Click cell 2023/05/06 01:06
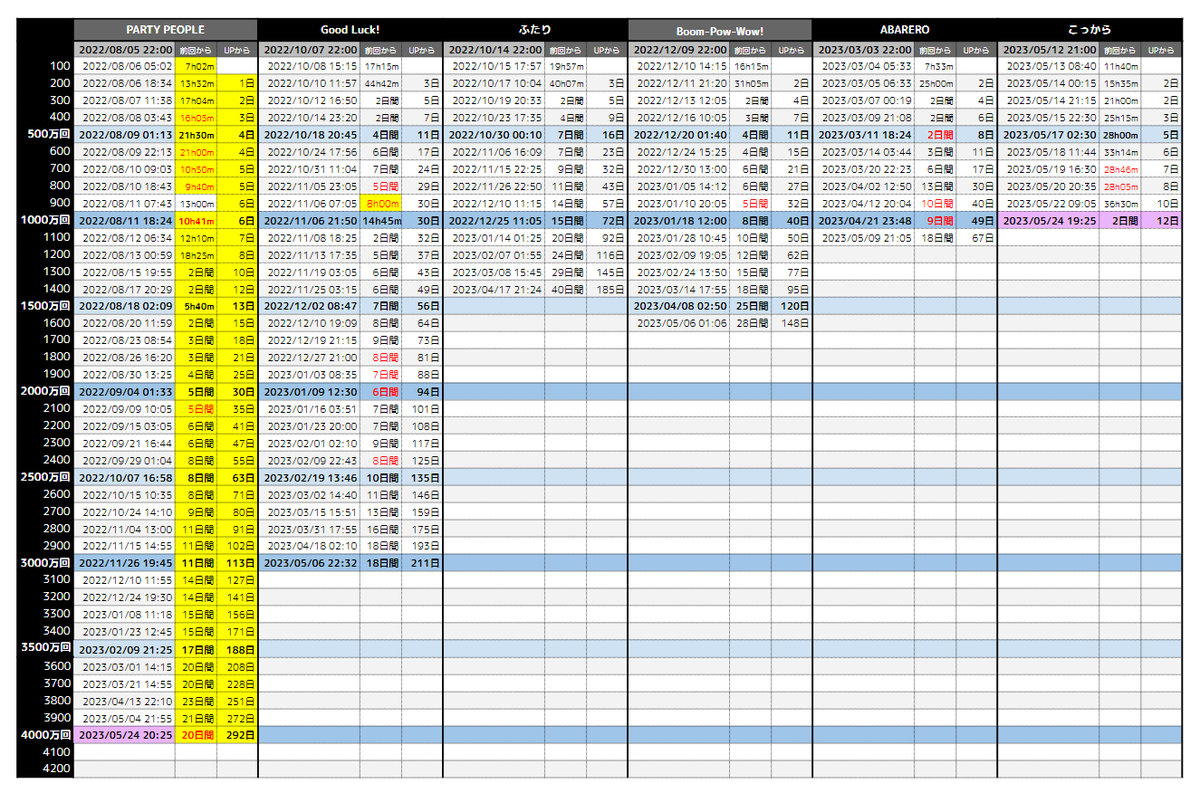This screenshot has width=1200, height=793. point(680,322)
